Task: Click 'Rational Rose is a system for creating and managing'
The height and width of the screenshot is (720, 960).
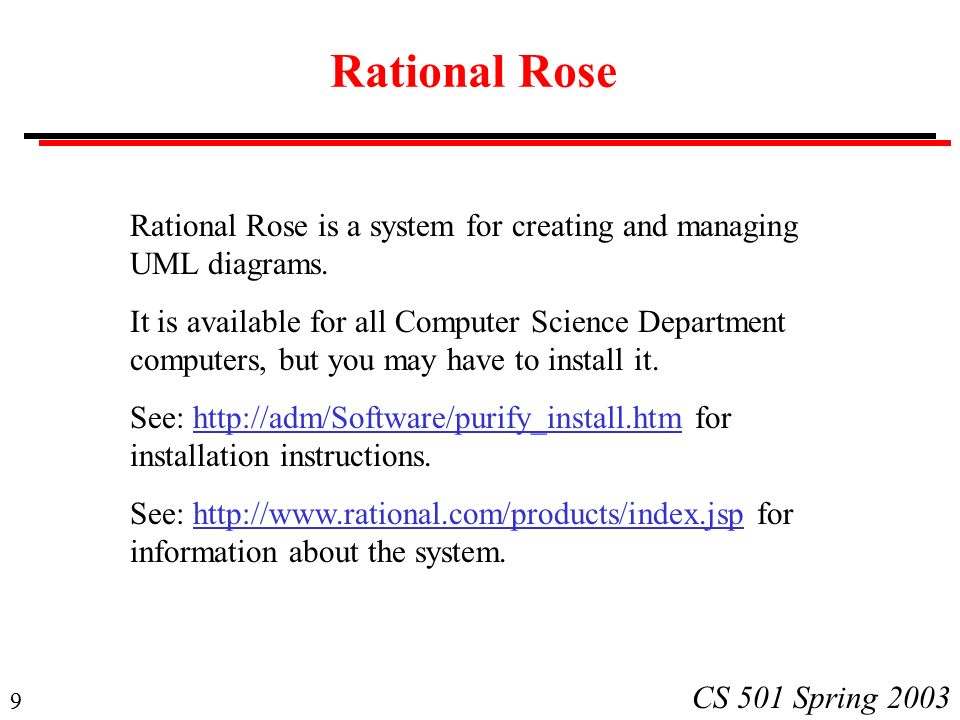Action: pyautogui.click(x=464, y=227)
